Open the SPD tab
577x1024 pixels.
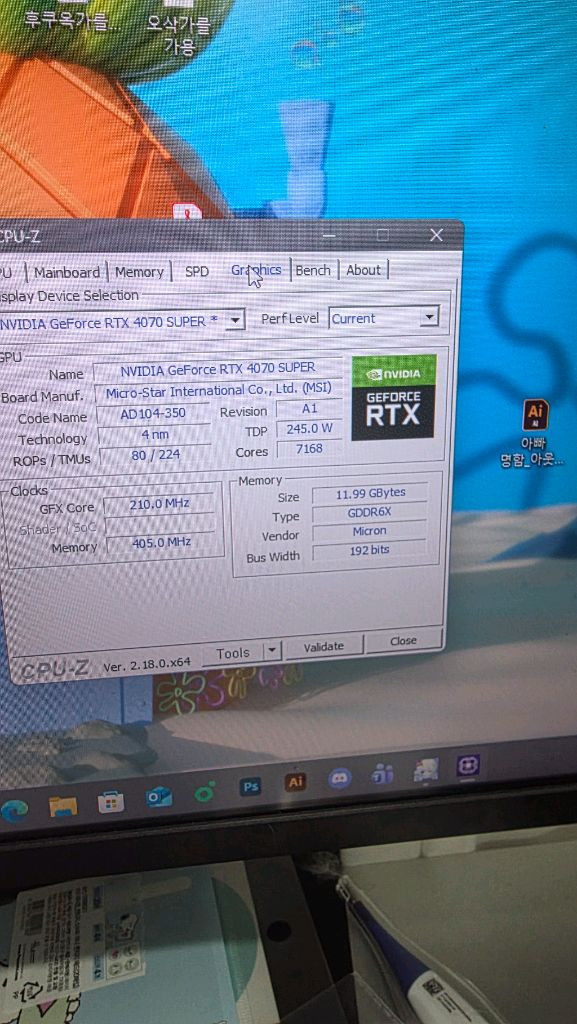coord(196,271)
